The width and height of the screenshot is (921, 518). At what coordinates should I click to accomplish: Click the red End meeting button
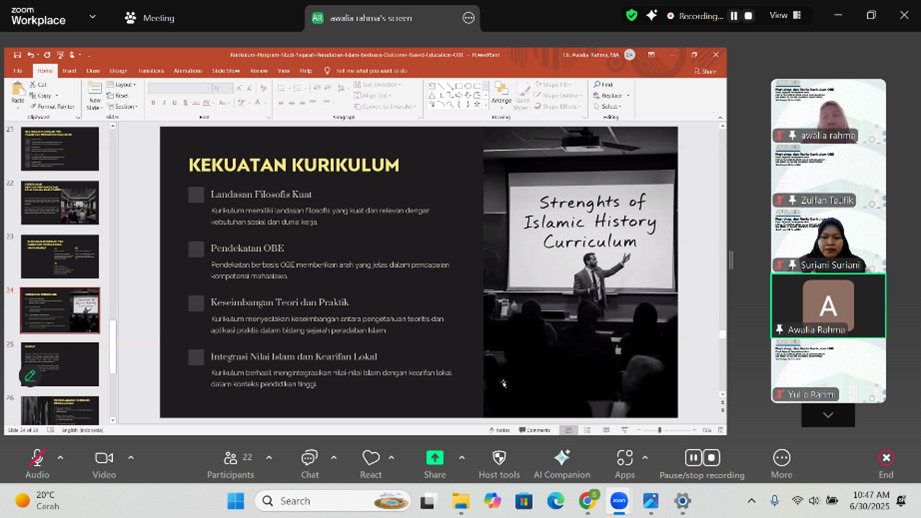tap(885, 458)
